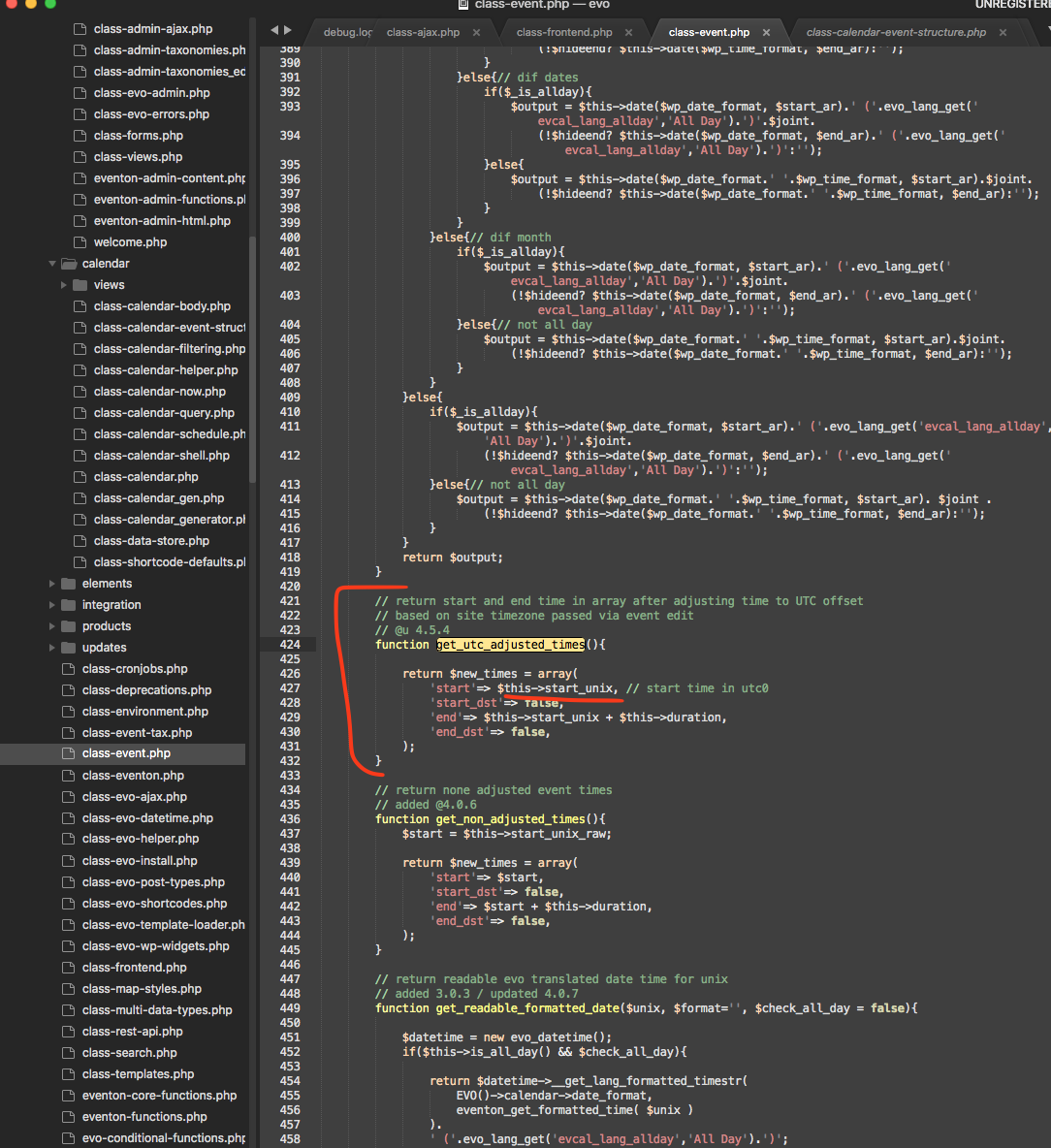Close the class-frontend.php tab
This screenshot has width=1051, height=1148.
pos(628,32)
